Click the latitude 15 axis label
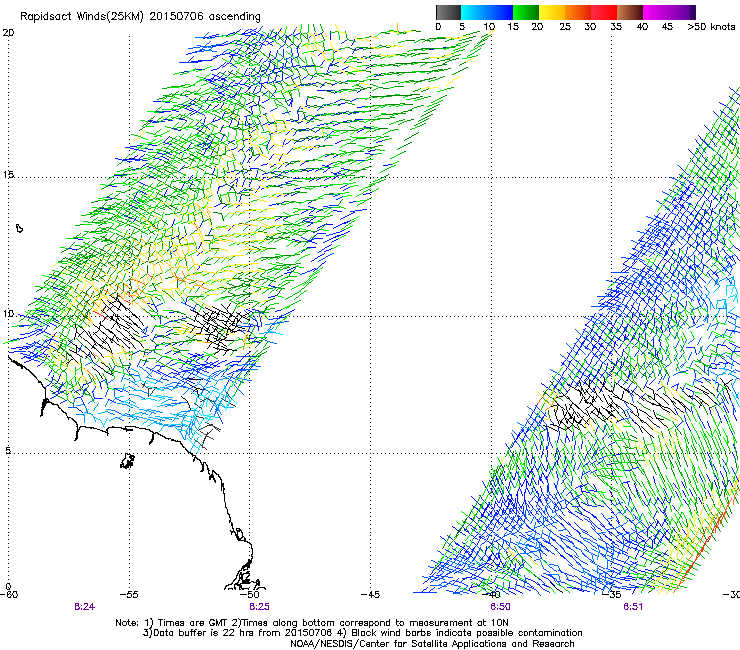Viewport: 740px width, 650px height. 8,175
